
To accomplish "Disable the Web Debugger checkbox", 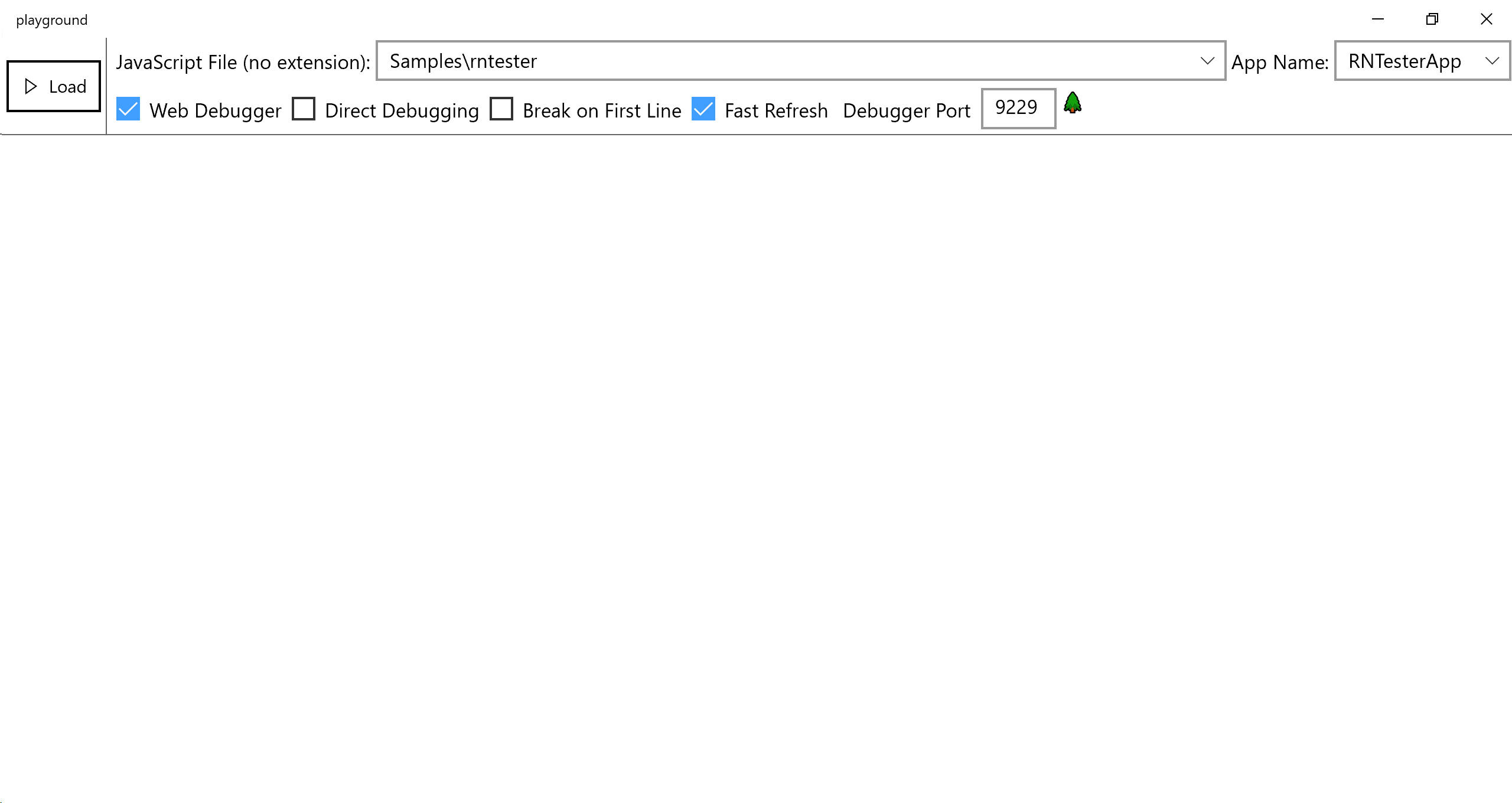I will (x=128, y=109).
